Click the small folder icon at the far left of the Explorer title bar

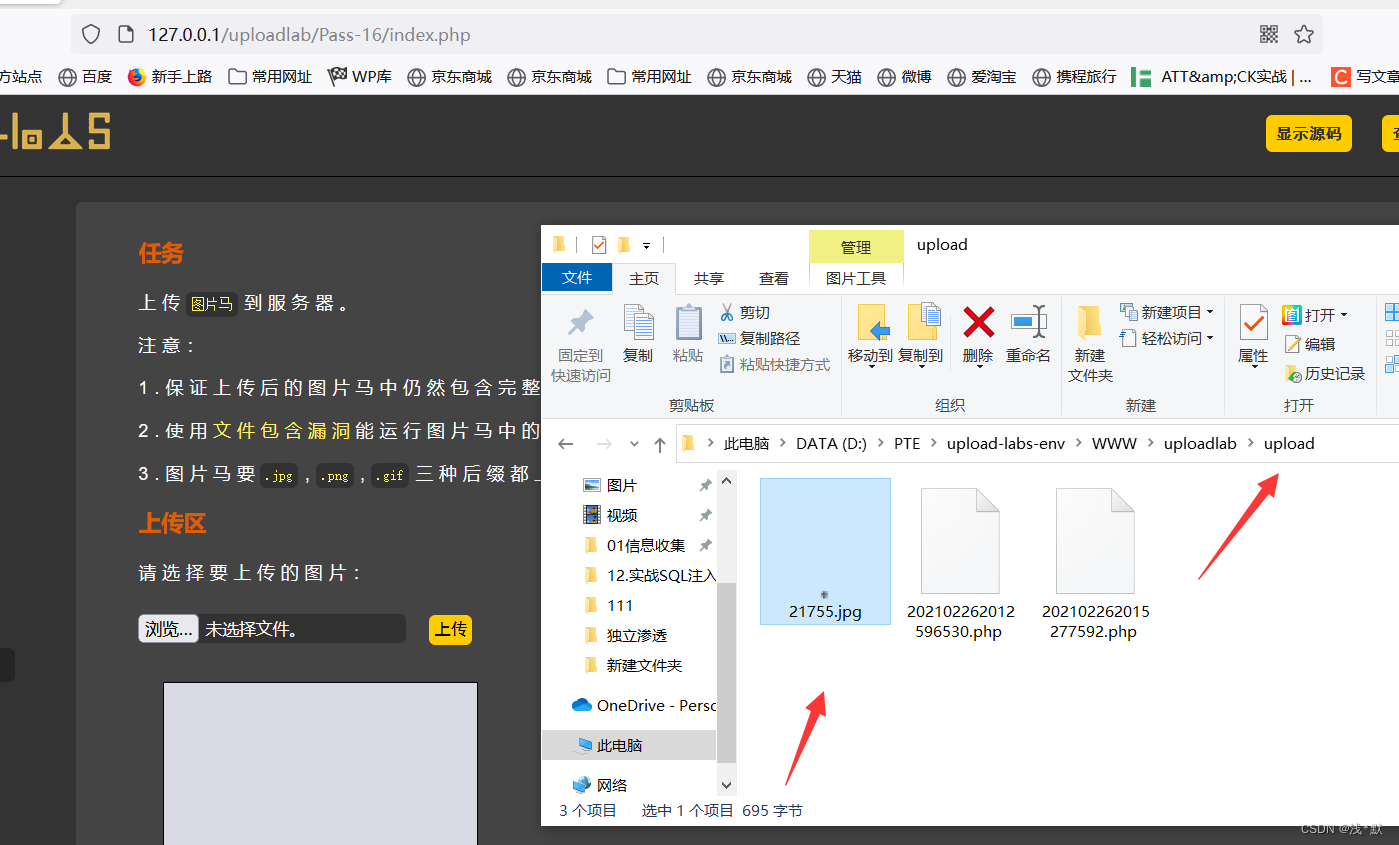pyautogui.click(x=559, y=244)
